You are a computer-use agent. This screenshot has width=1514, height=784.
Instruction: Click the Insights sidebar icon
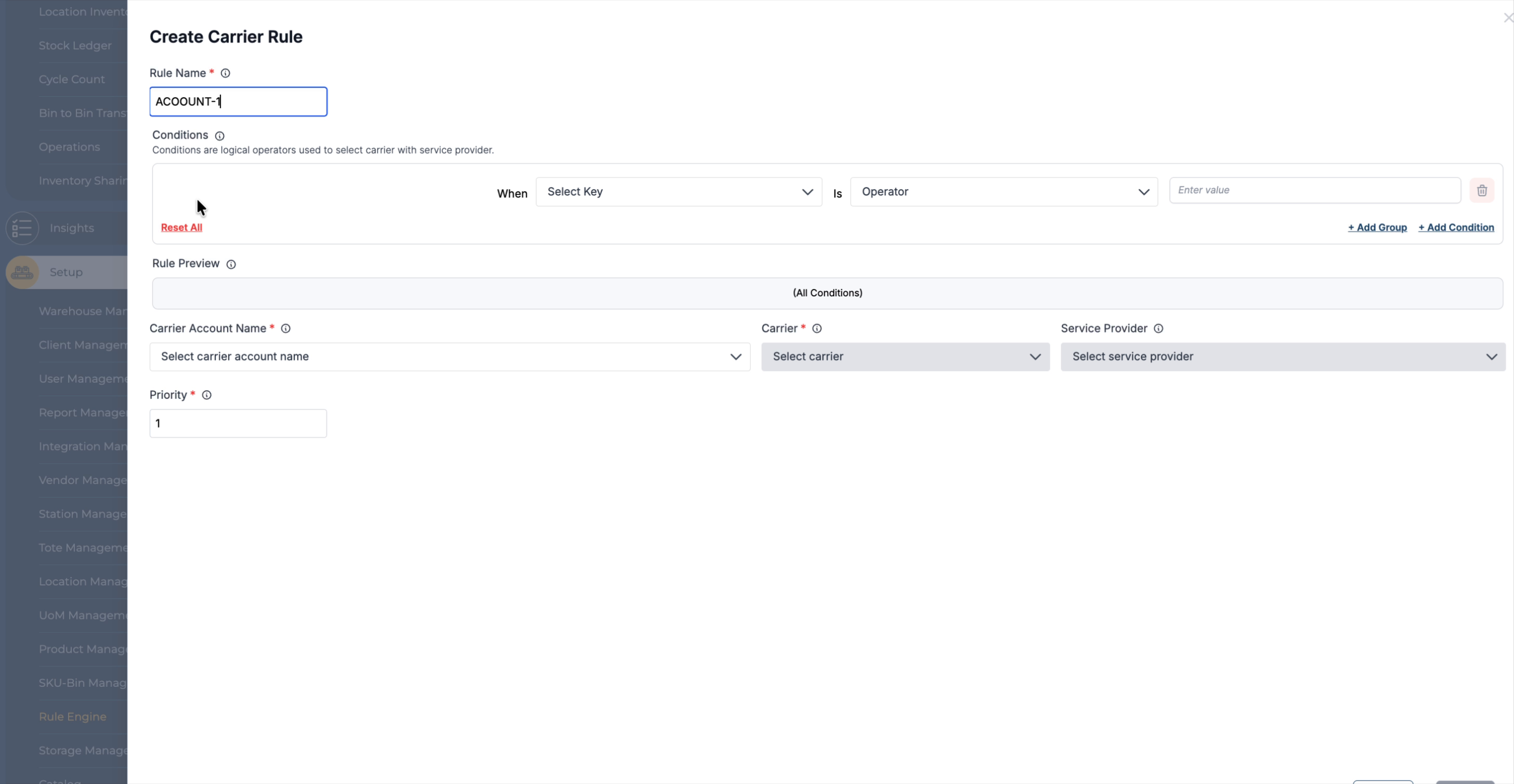(x=22, y=228)
